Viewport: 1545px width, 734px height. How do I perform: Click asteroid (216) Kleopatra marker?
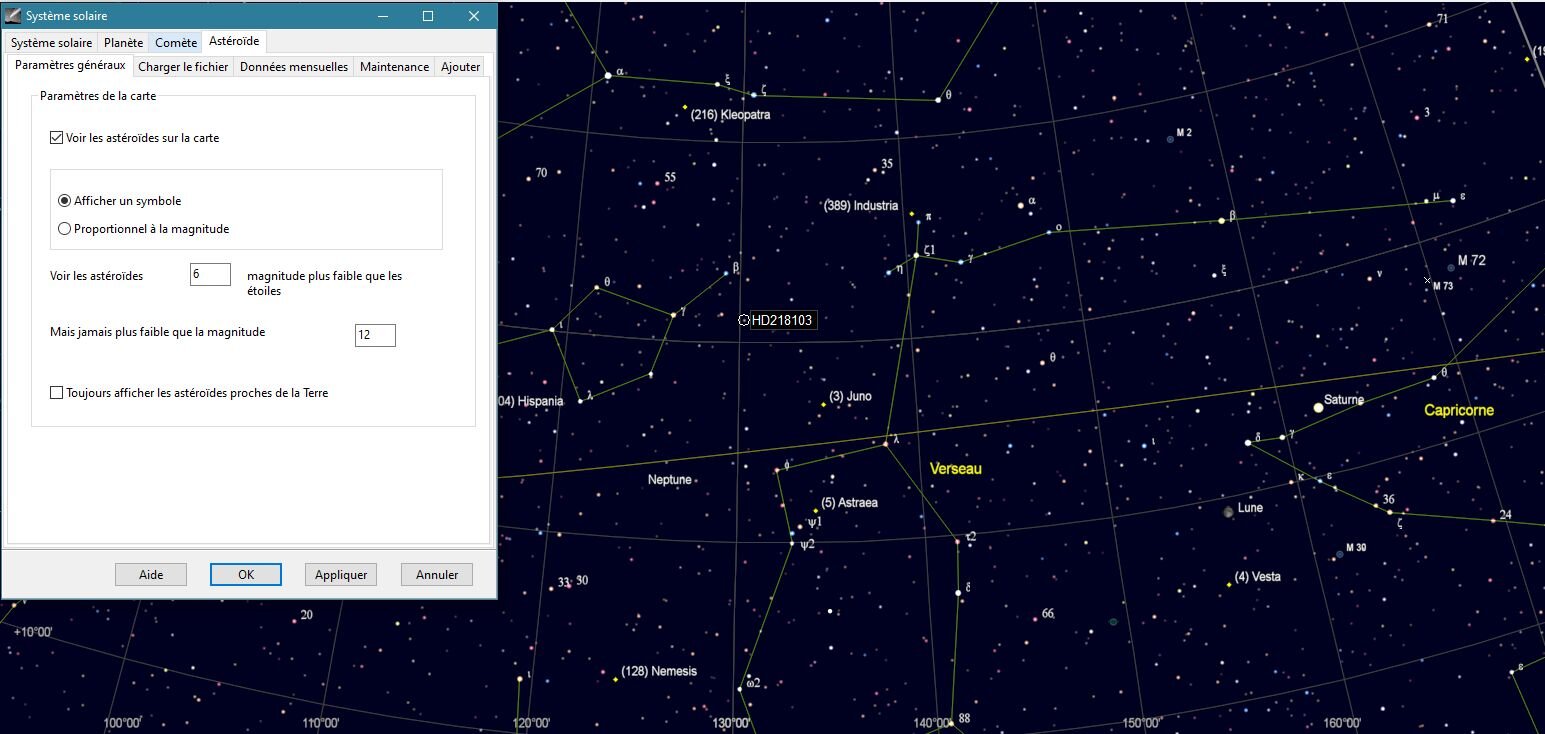coord(685,107)
